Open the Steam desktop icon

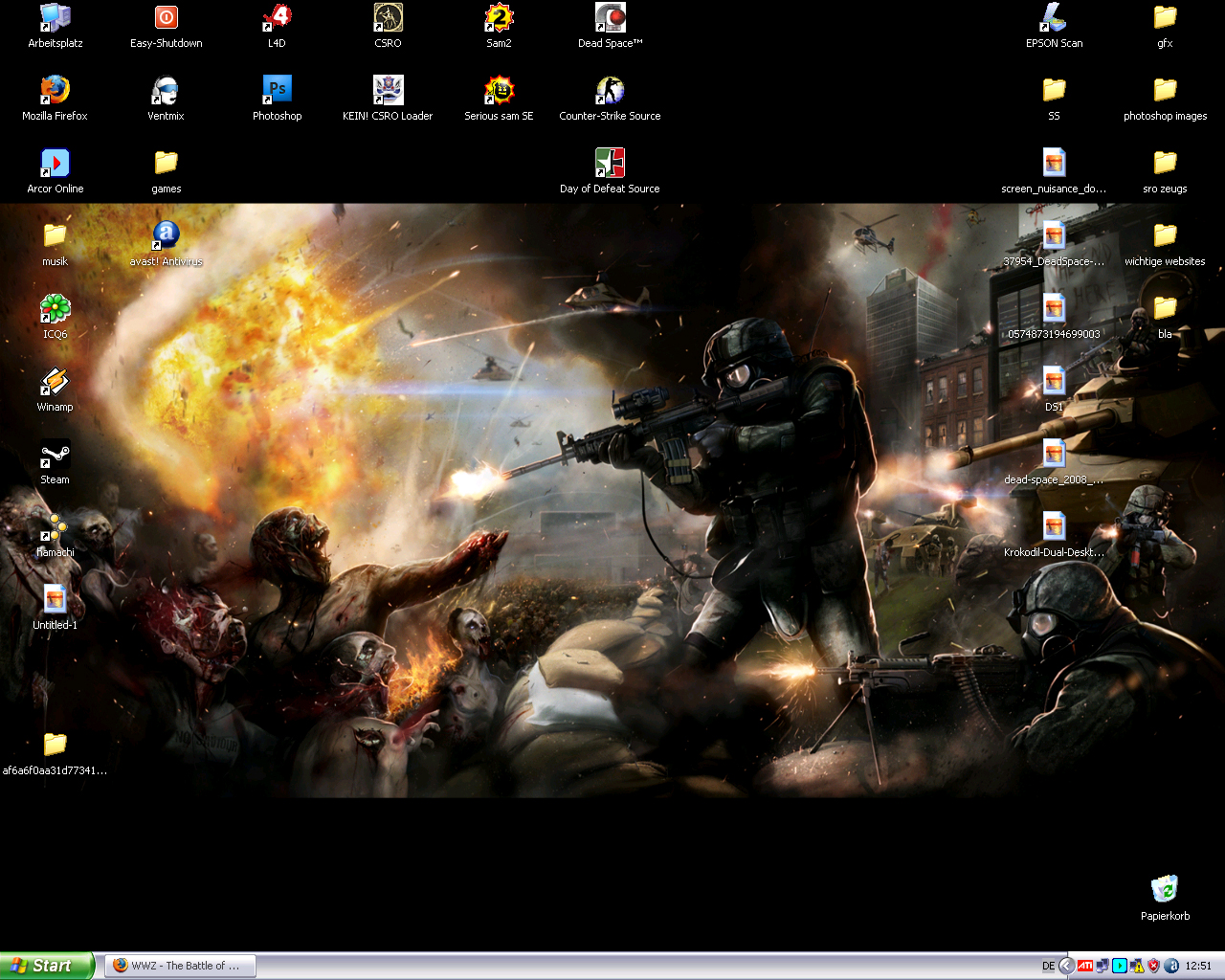[55, 455]
